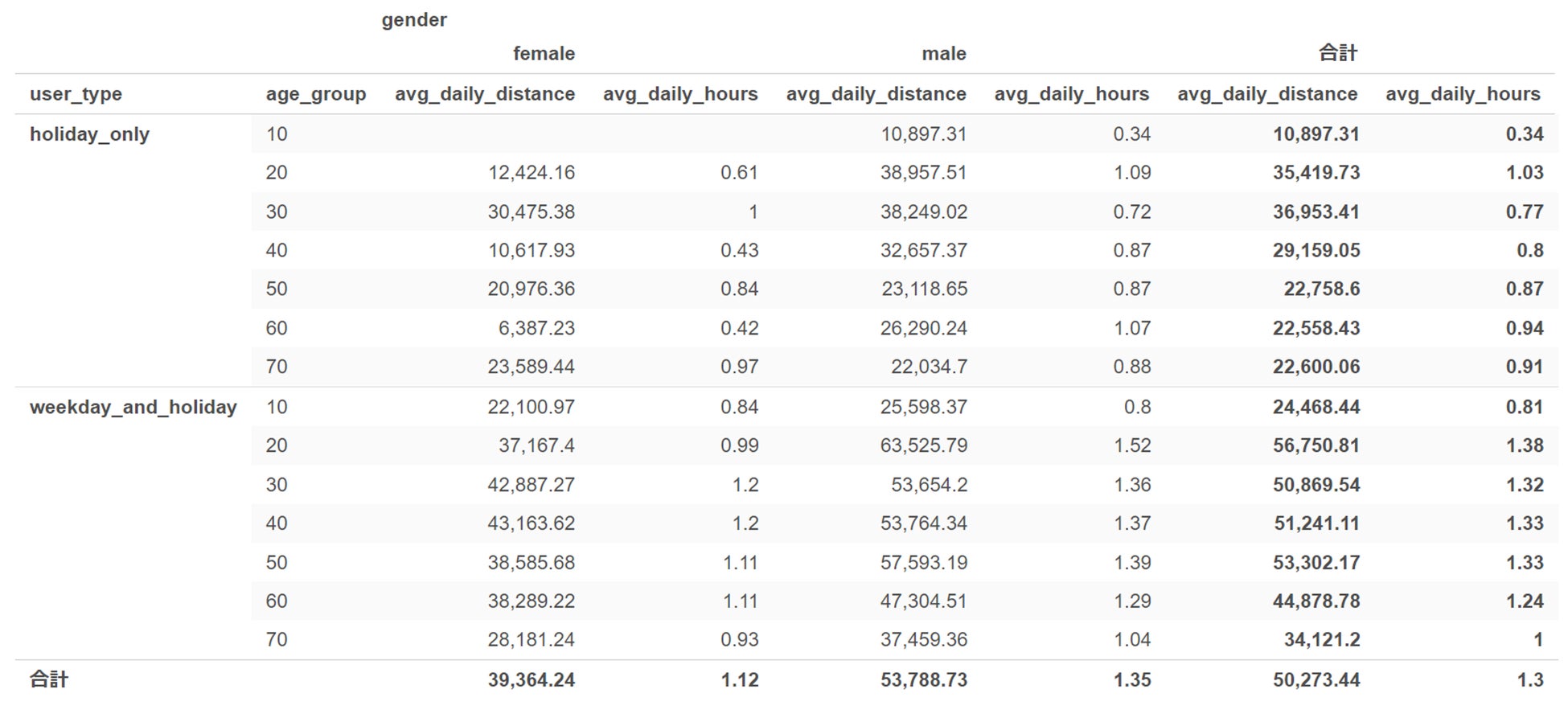Click avg_daily_distance header under 合計 group
This screenshot has width=1568, height=718.
pos(1267,94)
